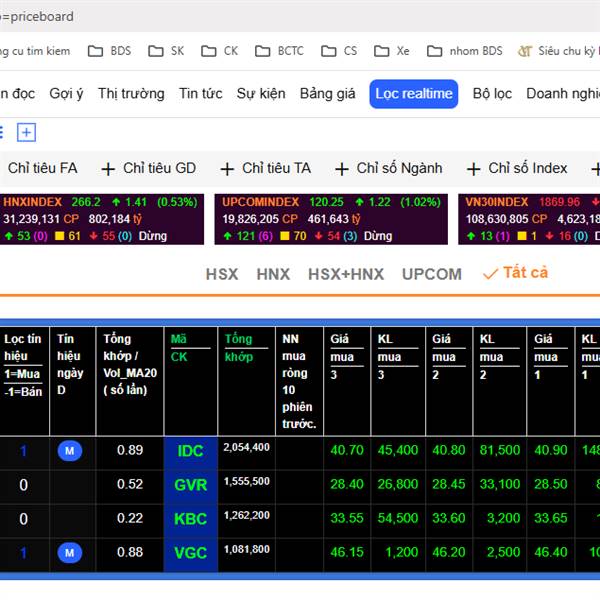Viewport: 600px width, 600px height.
Task: Sort by NN mua ròng 10 phiên header
Action: (299, 381)
